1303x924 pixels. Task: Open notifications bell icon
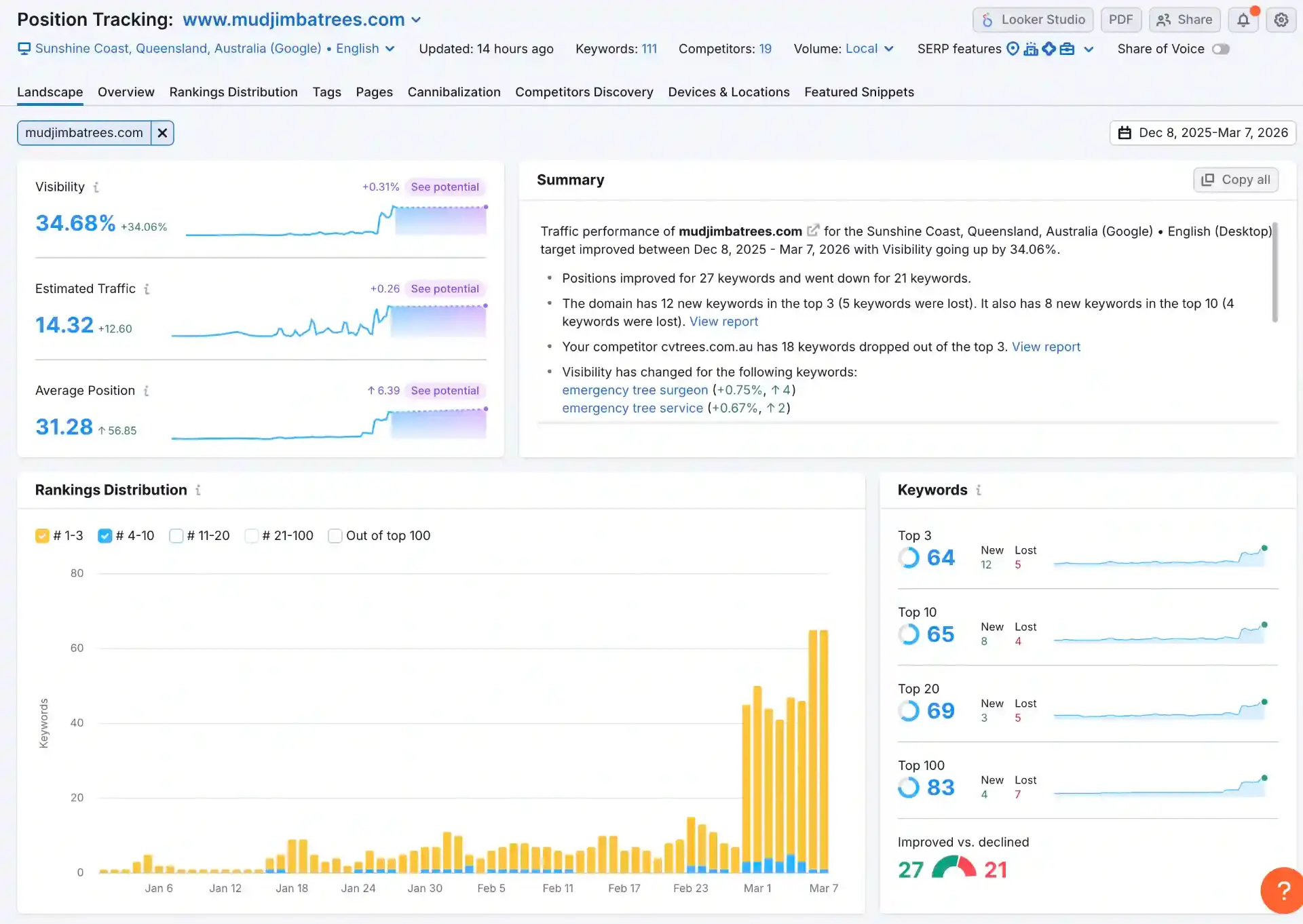(1243, 20)
